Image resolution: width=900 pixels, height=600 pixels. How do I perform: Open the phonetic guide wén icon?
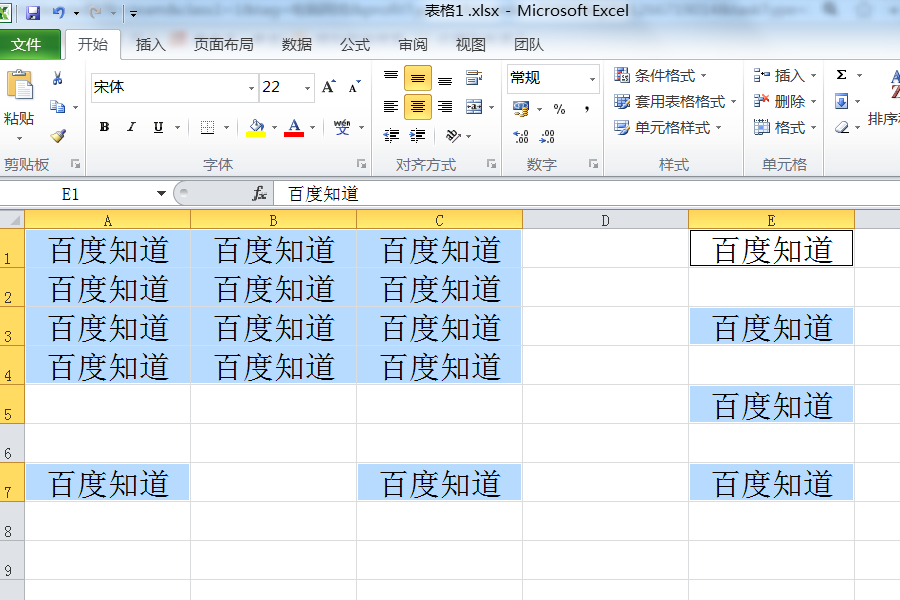tap(342, 127)
